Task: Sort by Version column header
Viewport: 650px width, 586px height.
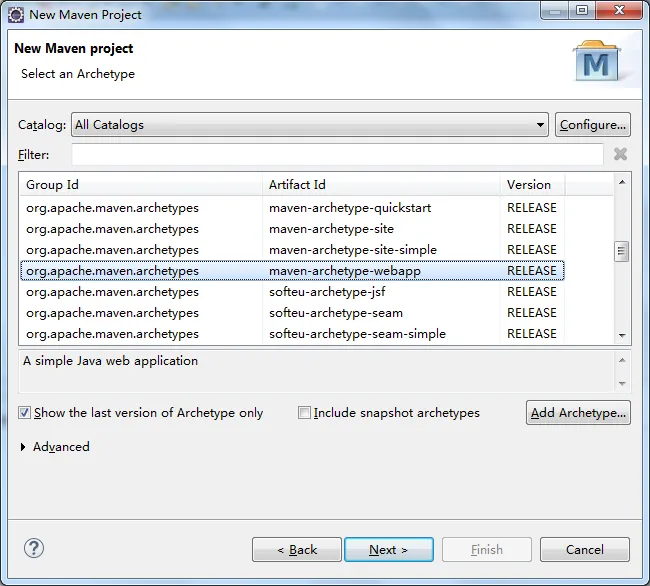Action: 532,185
